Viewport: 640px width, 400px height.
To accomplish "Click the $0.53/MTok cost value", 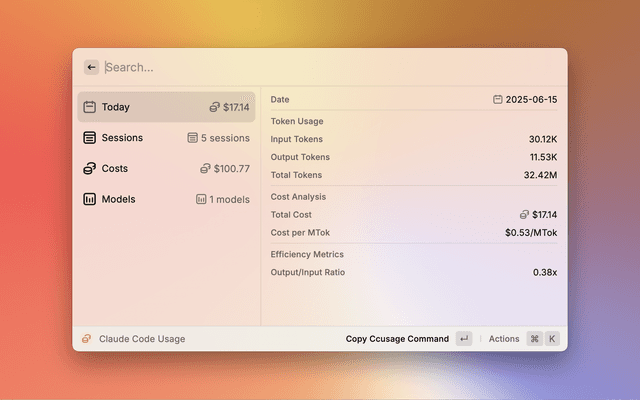I will point(531,233).
